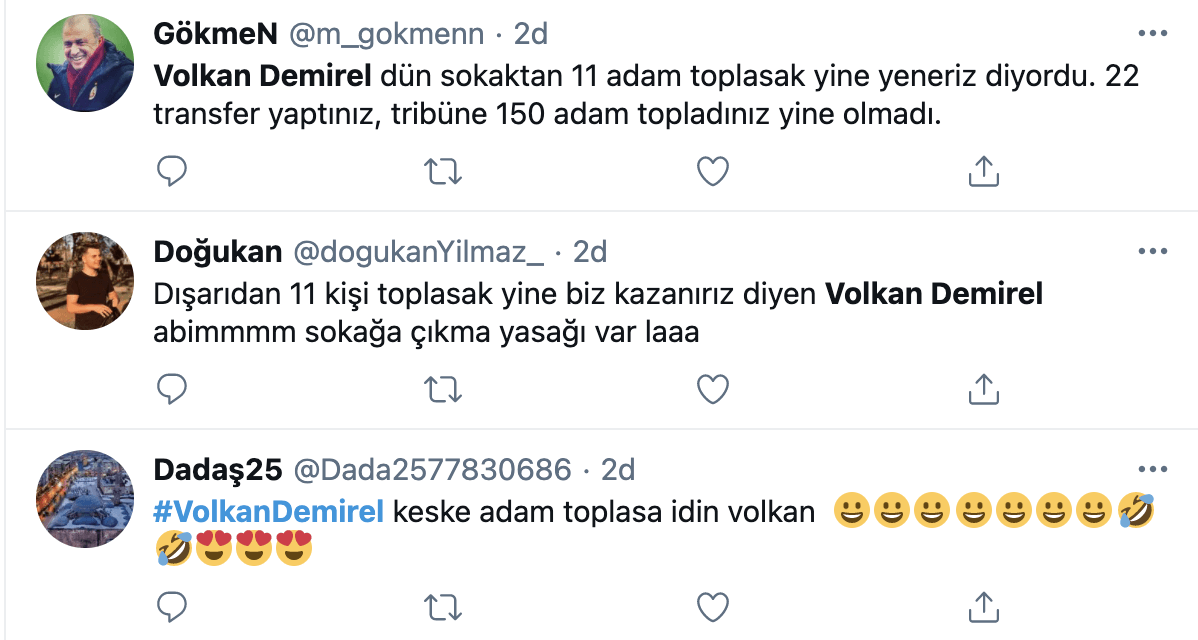Toggle like on Doğukan's tweet
The width and height of the screenshot is (1198, 640).
tap(712, 388)
